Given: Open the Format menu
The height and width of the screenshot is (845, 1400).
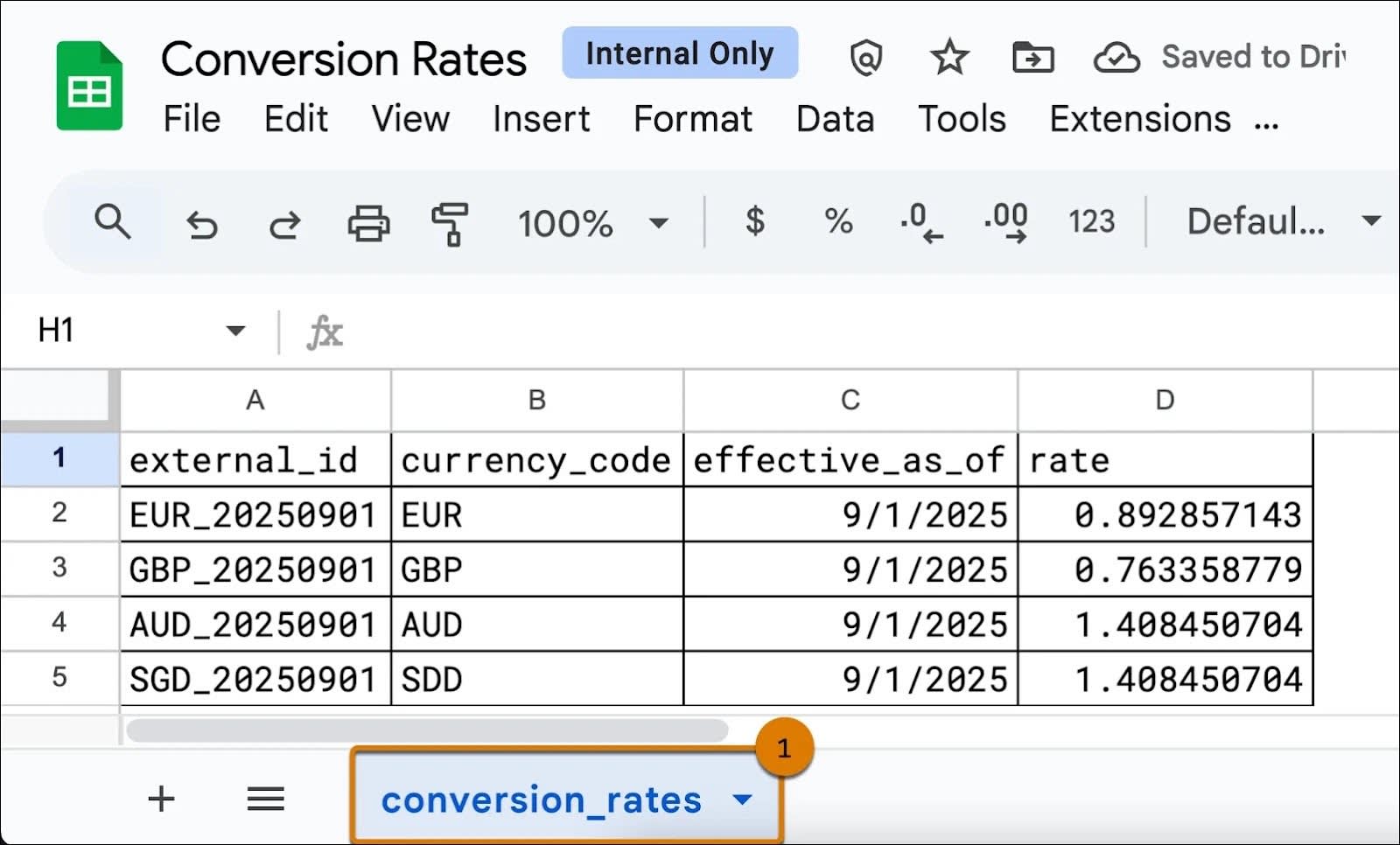Looking at the screenshot, I should click(692, 119).
